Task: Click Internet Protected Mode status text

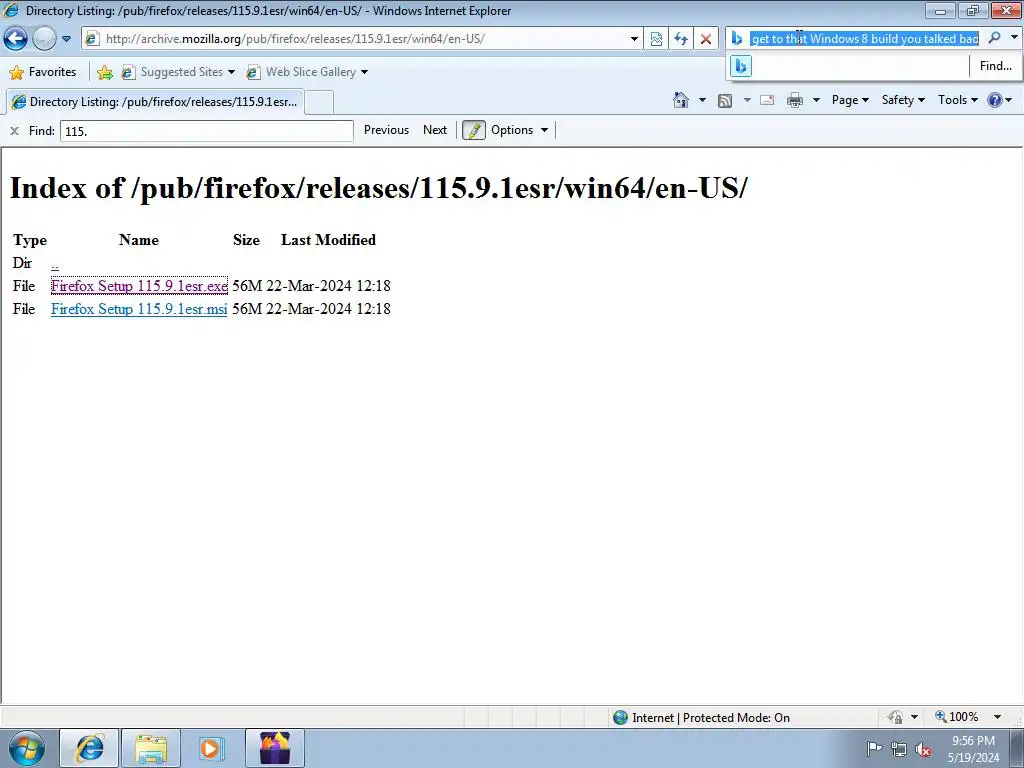Action: pyautogui.click(x=711, y=718)
